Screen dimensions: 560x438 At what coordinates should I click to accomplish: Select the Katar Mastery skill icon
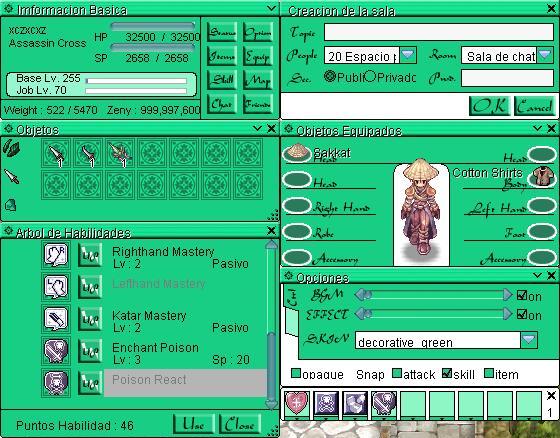click(56, 318)
